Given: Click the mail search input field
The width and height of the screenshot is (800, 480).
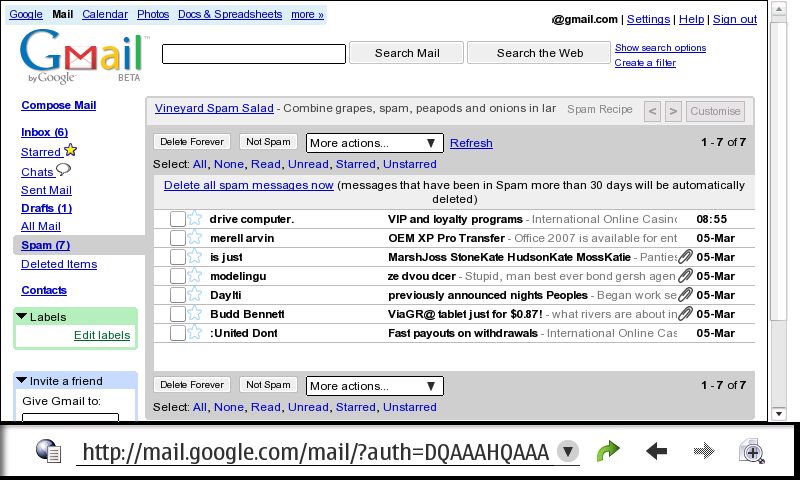Looking at the screenshot, I should [254, 54].
